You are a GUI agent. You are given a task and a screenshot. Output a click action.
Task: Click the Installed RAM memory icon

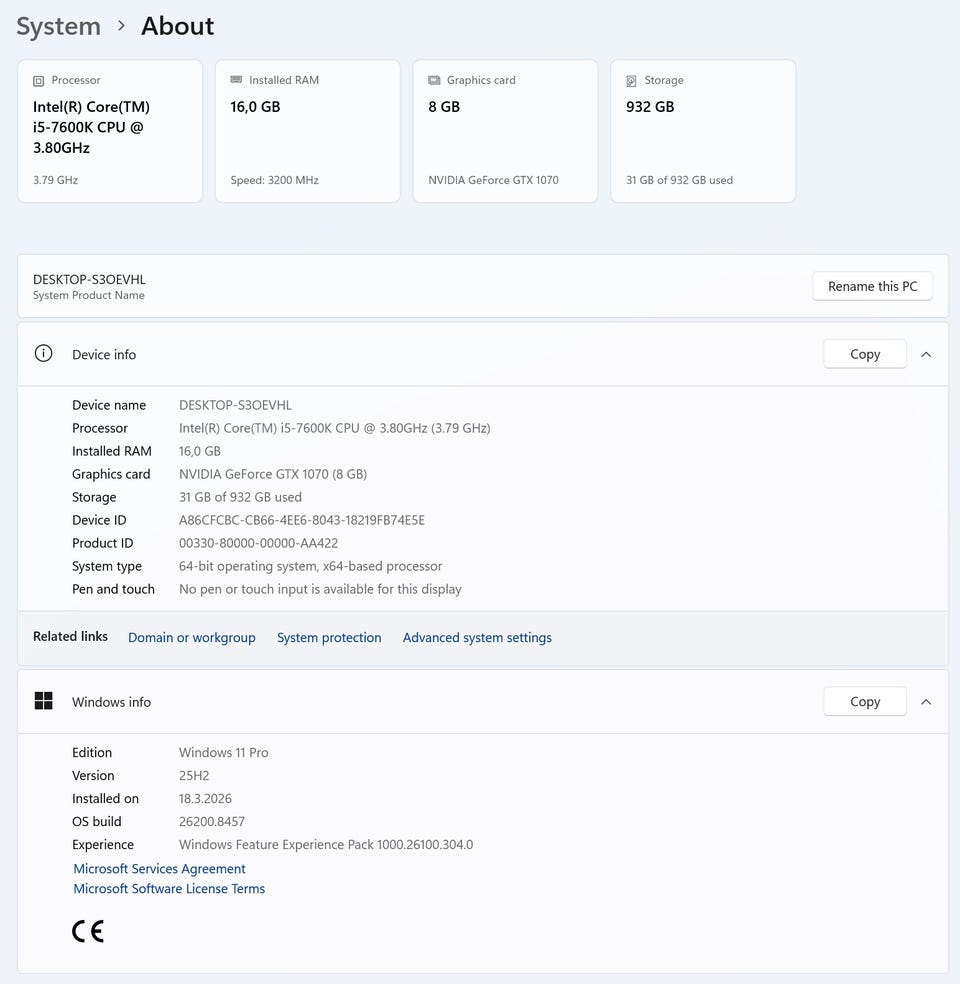236,80
